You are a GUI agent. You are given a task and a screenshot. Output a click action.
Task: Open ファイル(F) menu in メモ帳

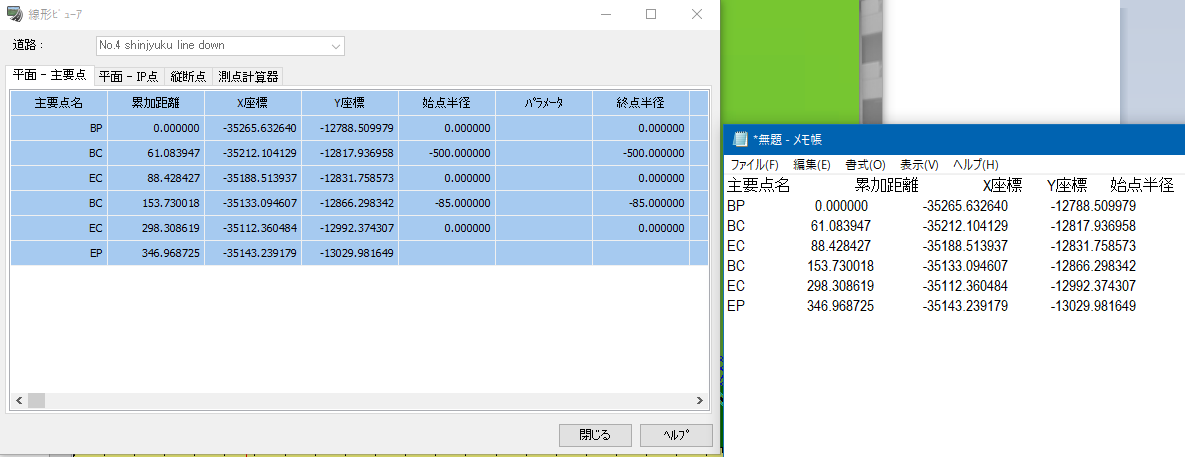pos(754,165)
